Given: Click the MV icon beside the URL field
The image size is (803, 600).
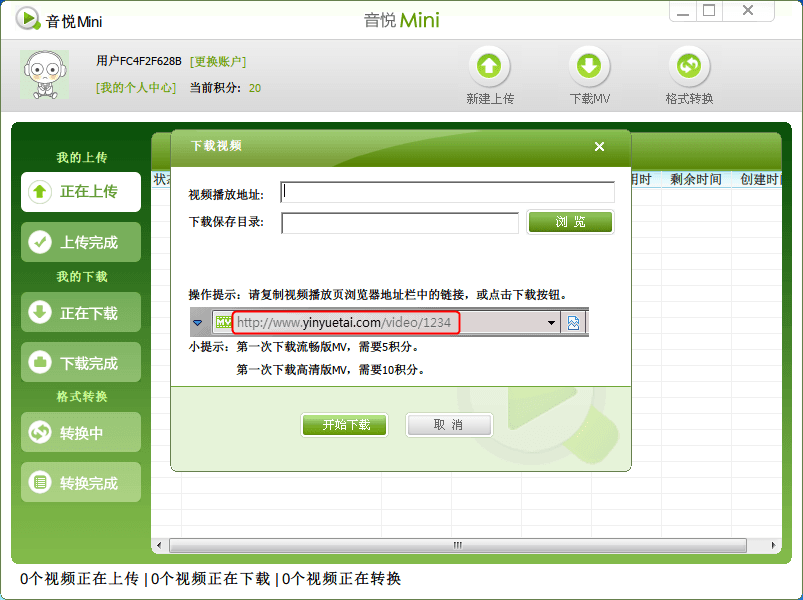Looking at the screenshot, I should pos(221,322).
